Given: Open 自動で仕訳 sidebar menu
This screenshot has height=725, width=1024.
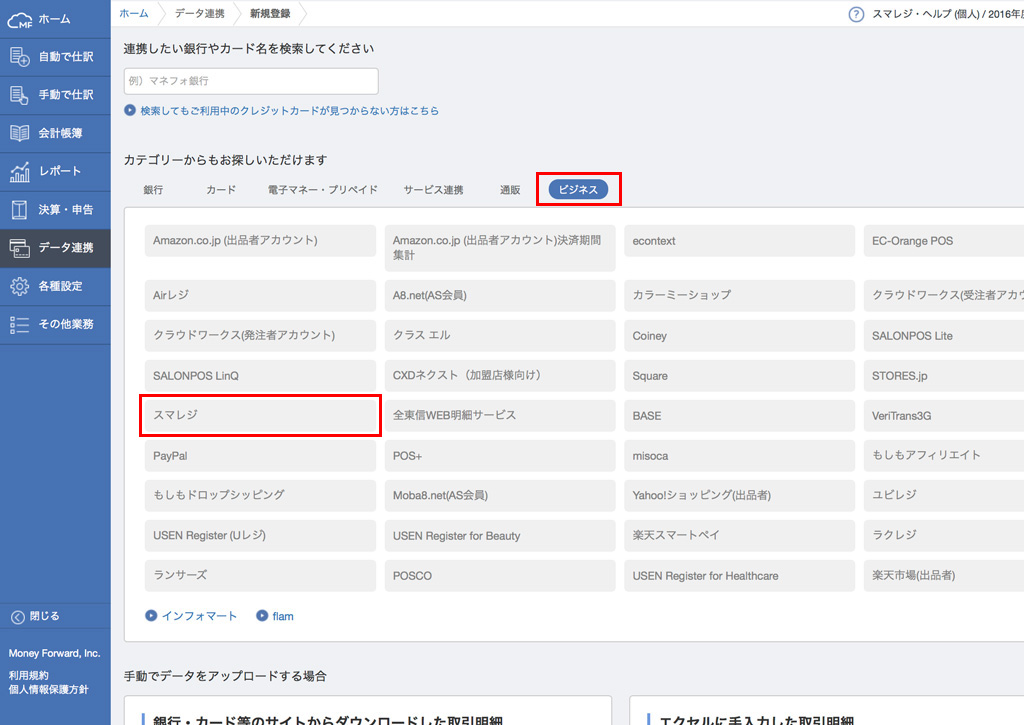Looking at the screenshot, I should 56,57.
